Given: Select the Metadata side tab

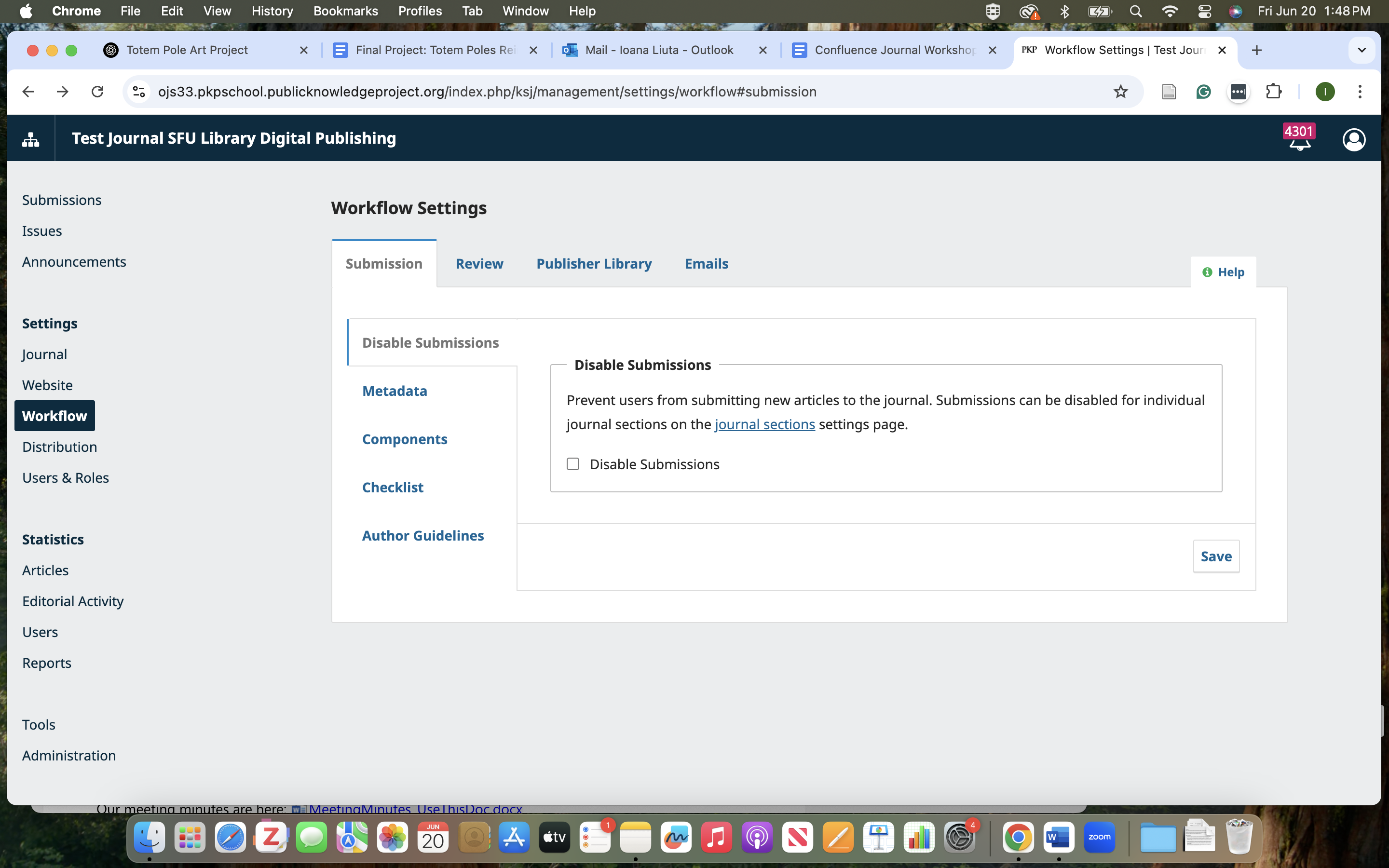Looking at the screenshot, I should click(395, 391).
